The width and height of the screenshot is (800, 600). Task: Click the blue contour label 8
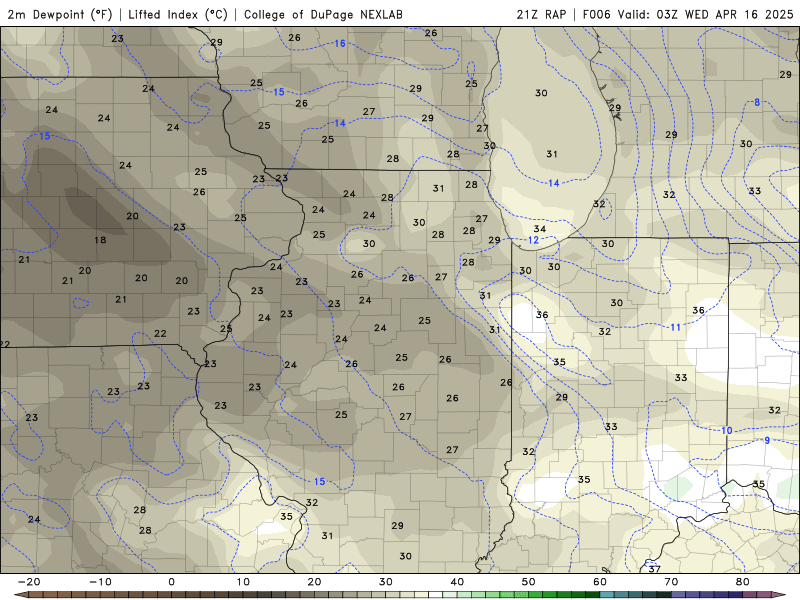click(x=757, y=102)
